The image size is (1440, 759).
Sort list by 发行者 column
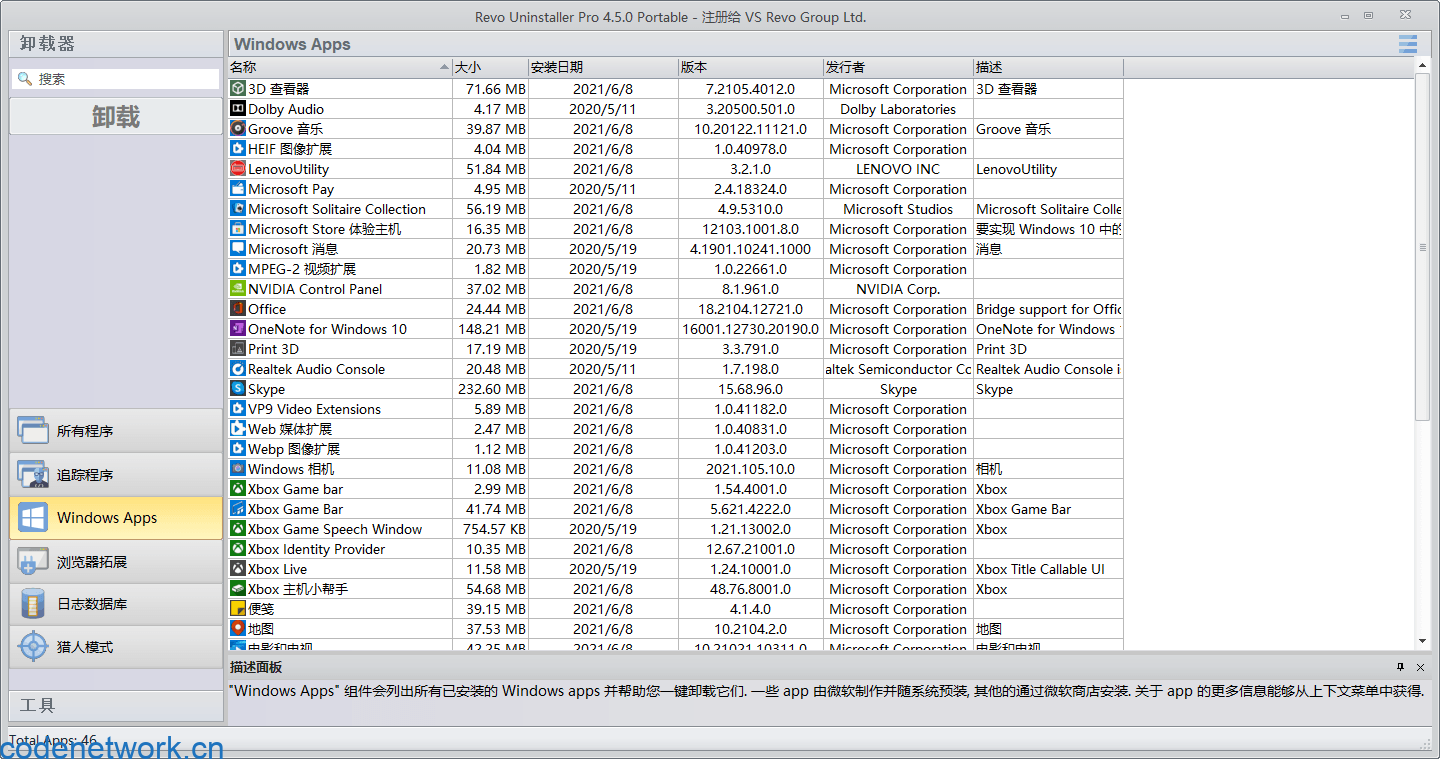(x=898, y=67)
